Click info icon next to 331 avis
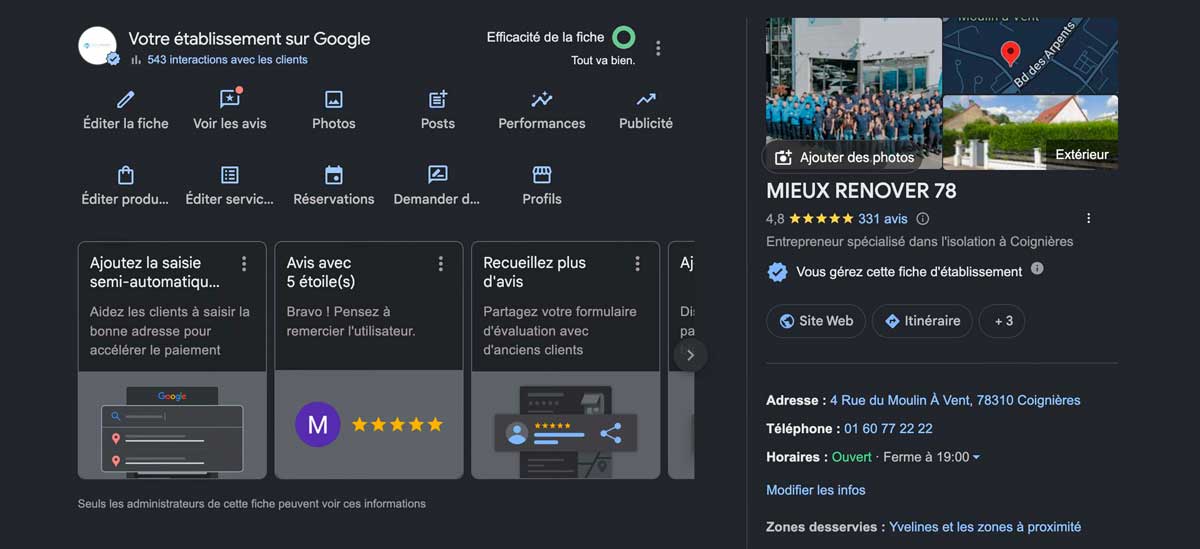Screen dimensions: 1200x549 tap(923, 219)
